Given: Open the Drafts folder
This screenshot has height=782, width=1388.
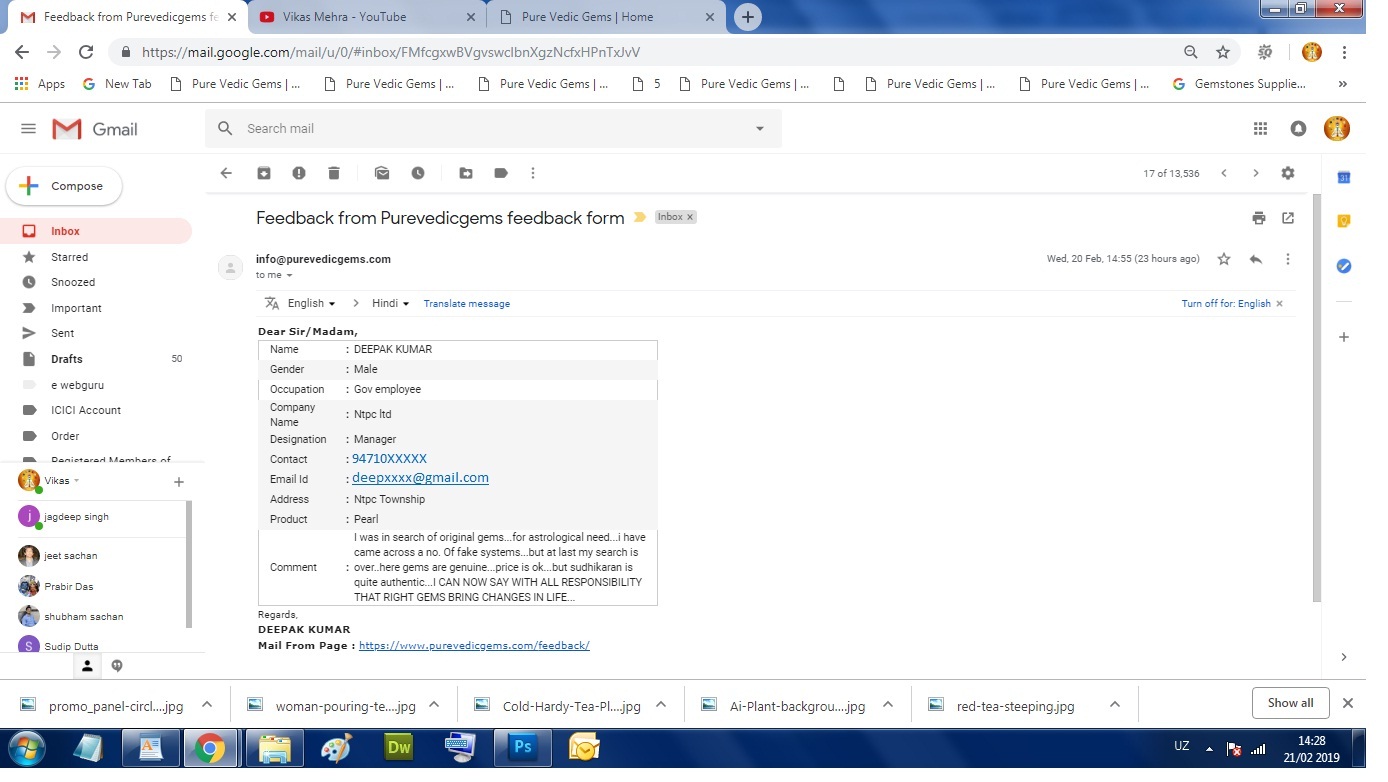Looking at the screenshot, I should tap(67, 359).
